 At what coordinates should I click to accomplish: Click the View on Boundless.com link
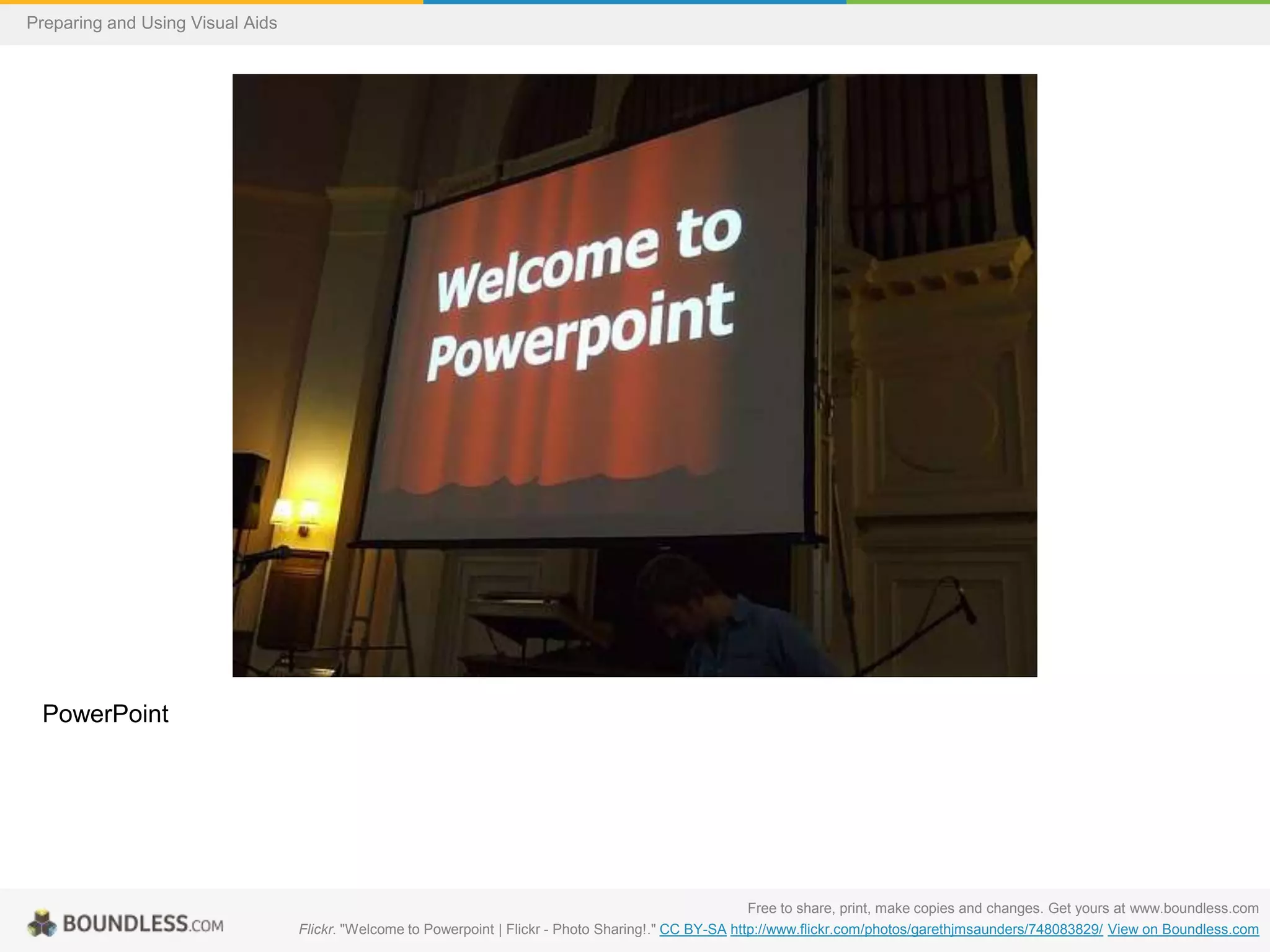click(x=1183, y=929)
